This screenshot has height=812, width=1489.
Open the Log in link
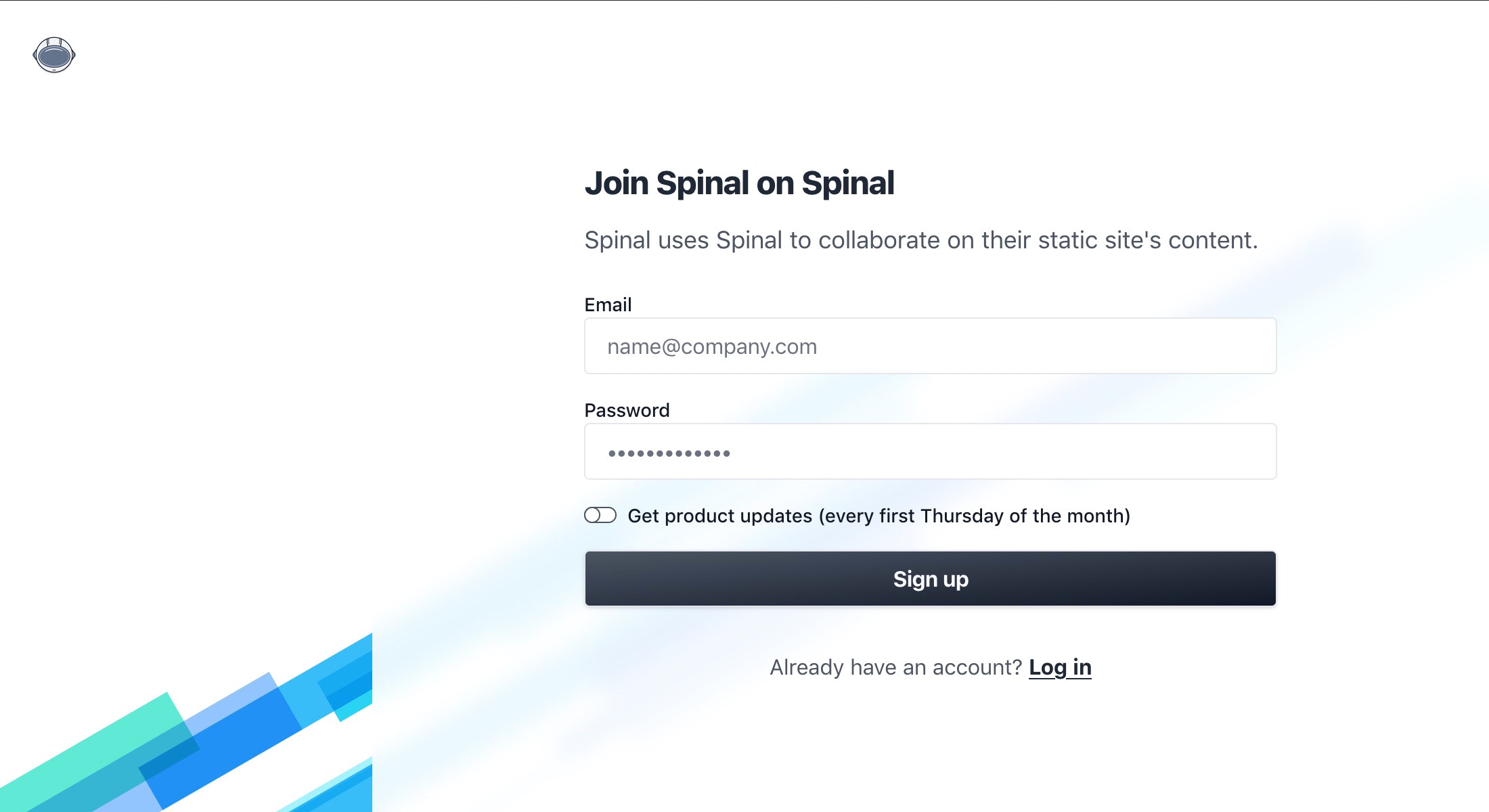click(1060, 667)
